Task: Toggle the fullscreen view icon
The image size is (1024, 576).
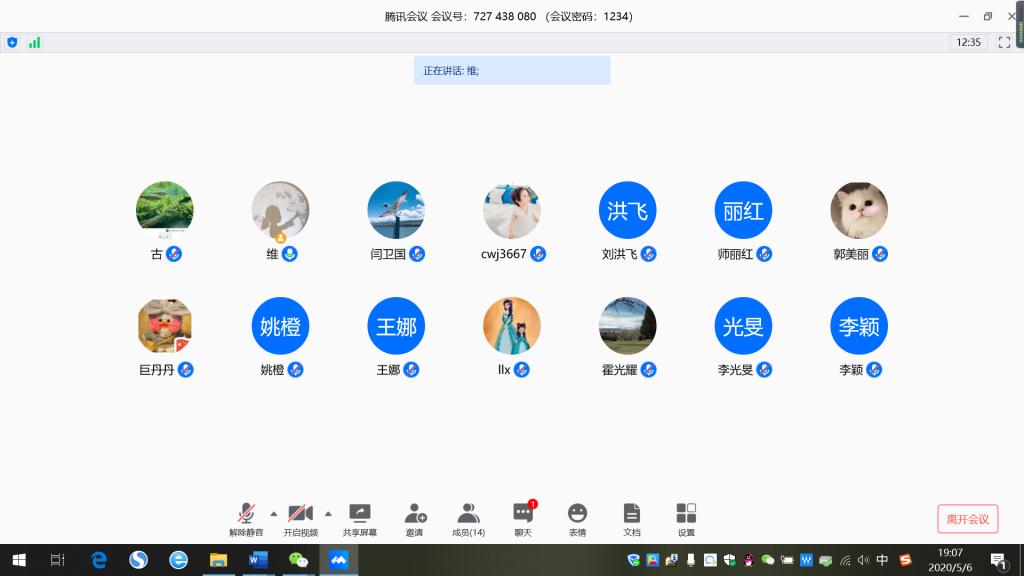Action: coord(1004,42)
